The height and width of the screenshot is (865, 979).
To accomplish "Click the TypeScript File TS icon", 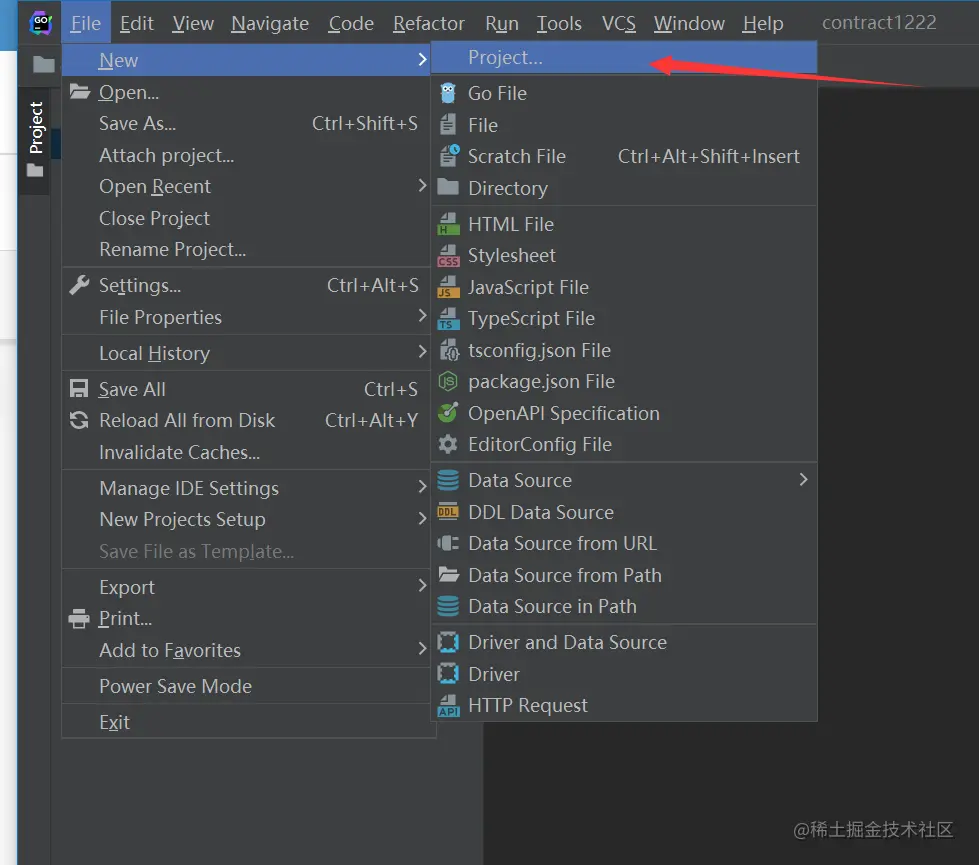I will click(448, 319).
